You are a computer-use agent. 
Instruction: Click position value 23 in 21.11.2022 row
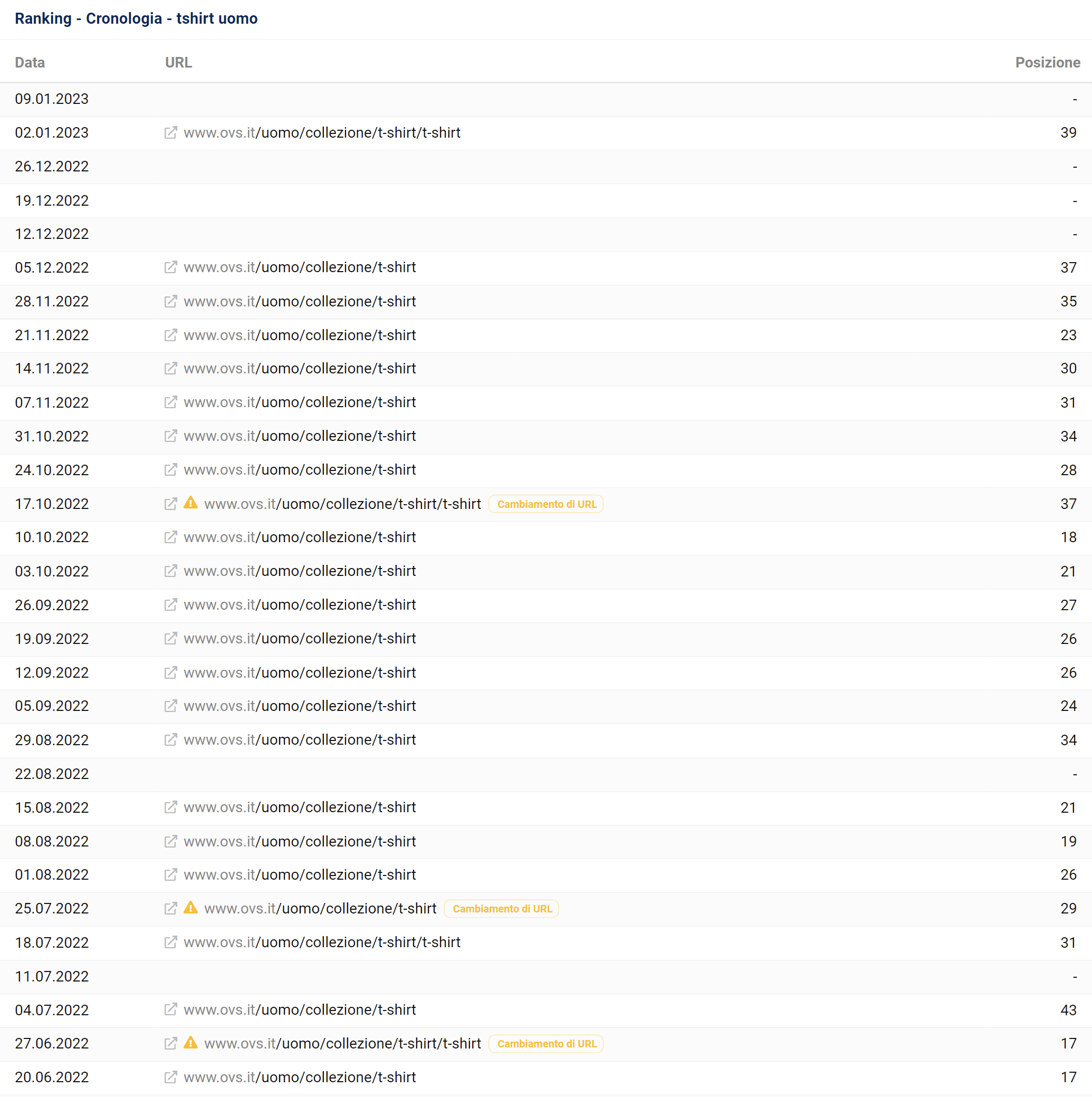1068,335
